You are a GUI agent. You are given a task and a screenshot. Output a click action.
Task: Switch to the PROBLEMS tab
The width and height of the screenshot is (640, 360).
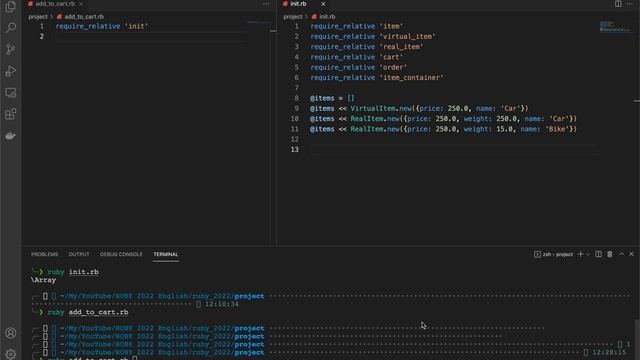[x=44, y=254]
